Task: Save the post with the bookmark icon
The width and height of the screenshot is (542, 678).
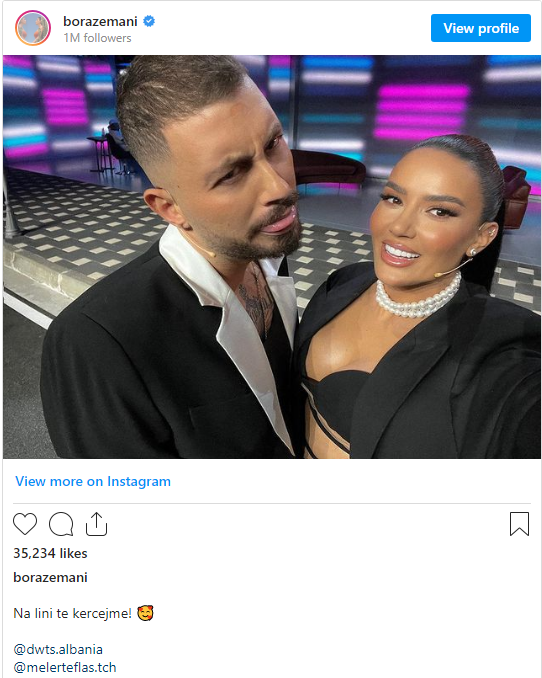Action: click(519, 524)
